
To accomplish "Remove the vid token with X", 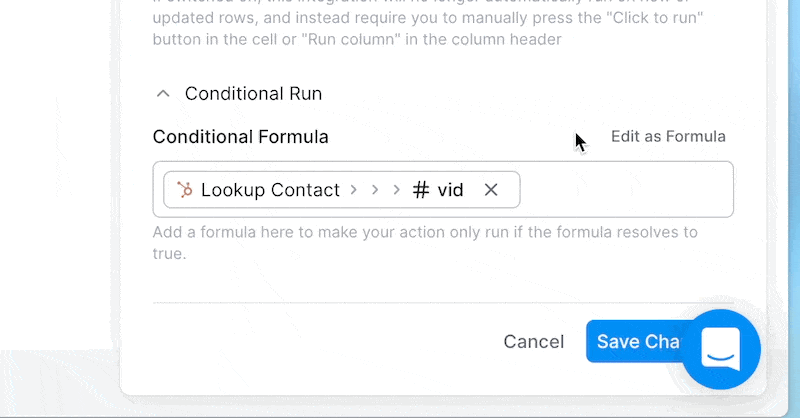I will [x=491, y=190].
